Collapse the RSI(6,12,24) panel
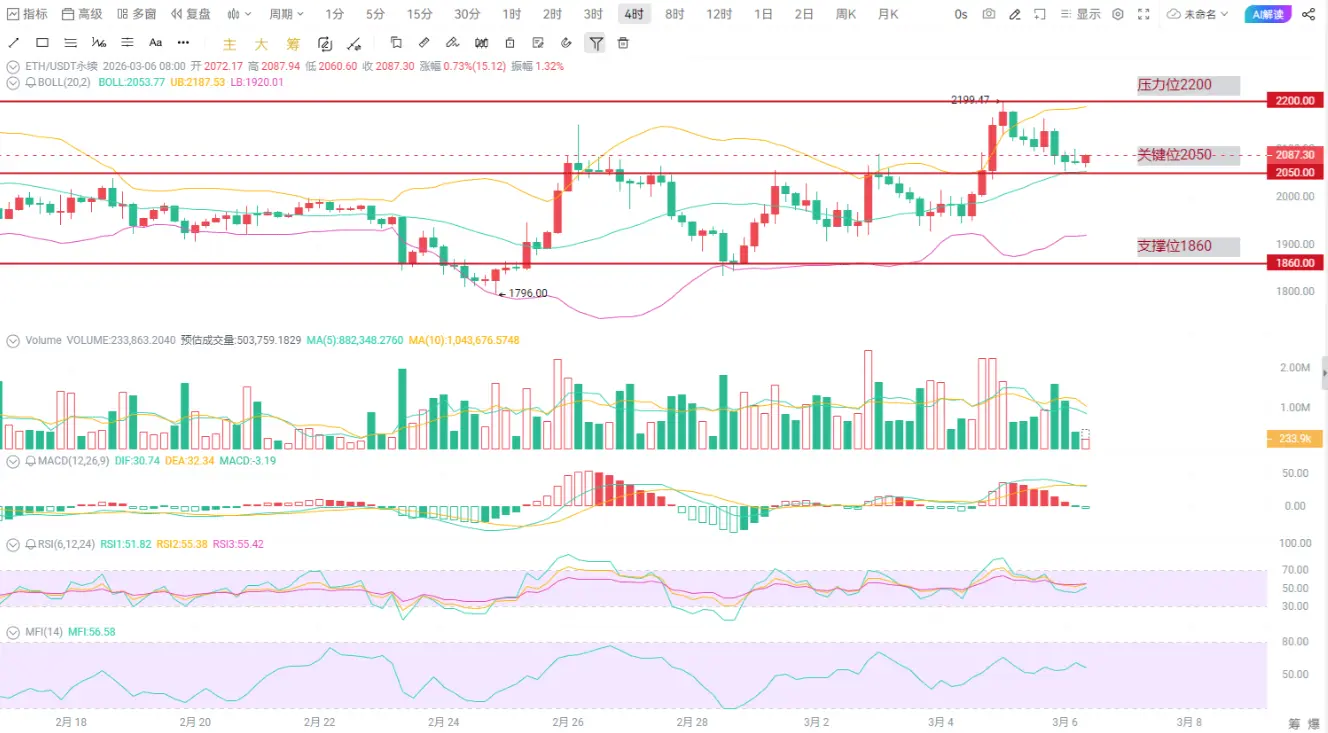1328x733 pixels. (x=13, y=544)
